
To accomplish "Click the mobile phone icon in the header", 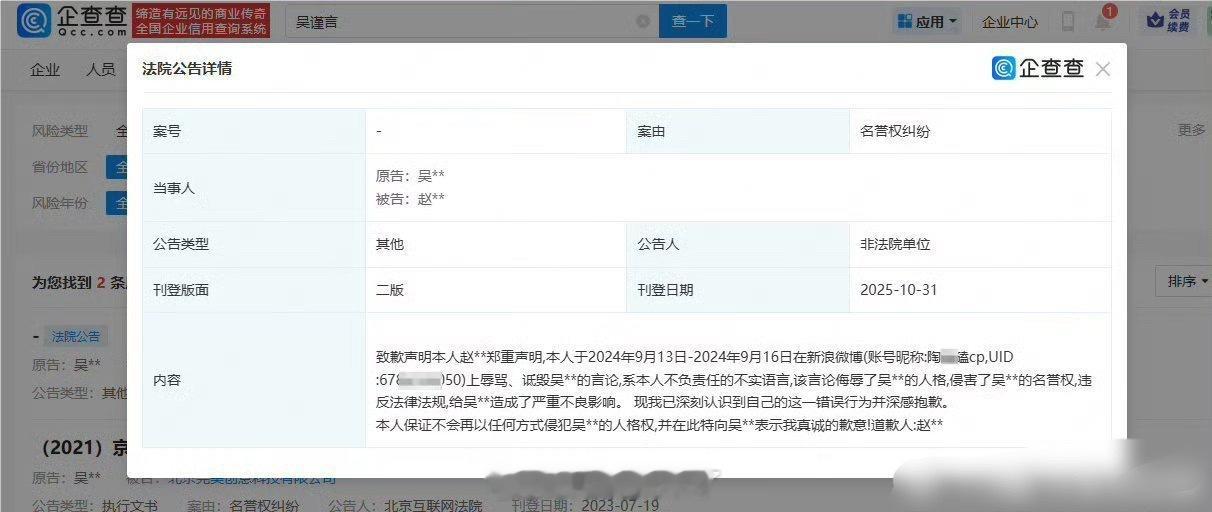I will (x=1068, y=21).
